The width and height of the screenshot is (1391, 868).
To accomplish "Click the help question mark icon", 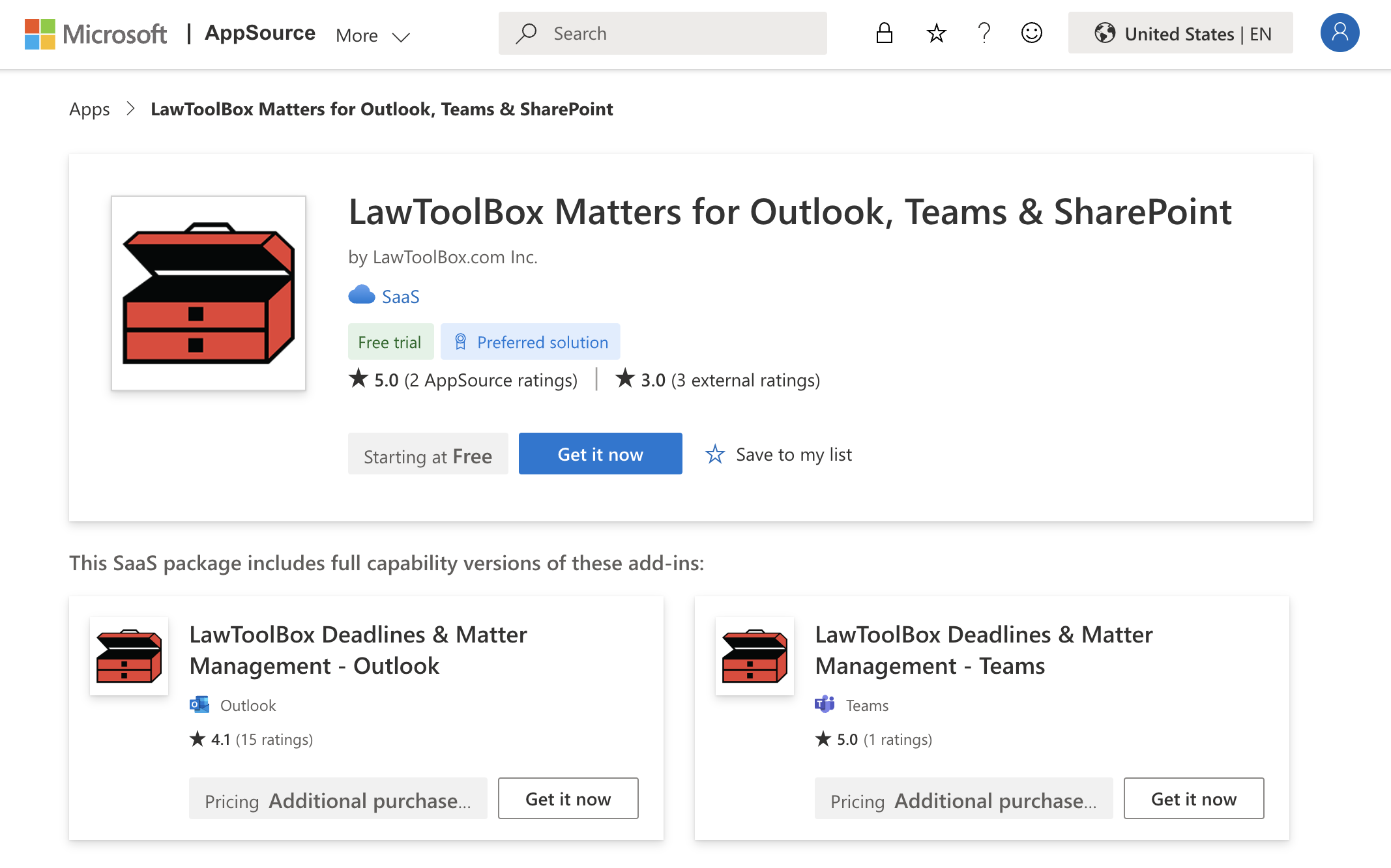I will (984, 33).
